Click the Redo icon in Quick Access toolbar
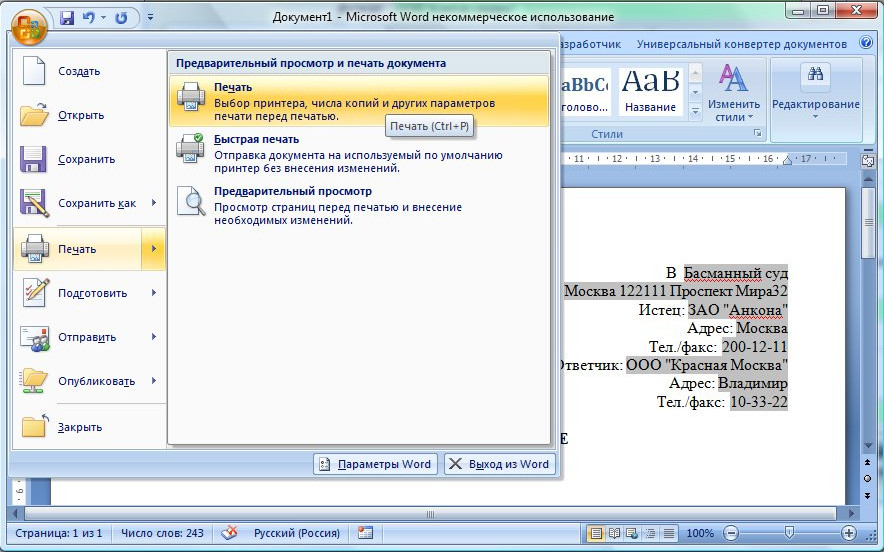884x552 pixels. 122,18
